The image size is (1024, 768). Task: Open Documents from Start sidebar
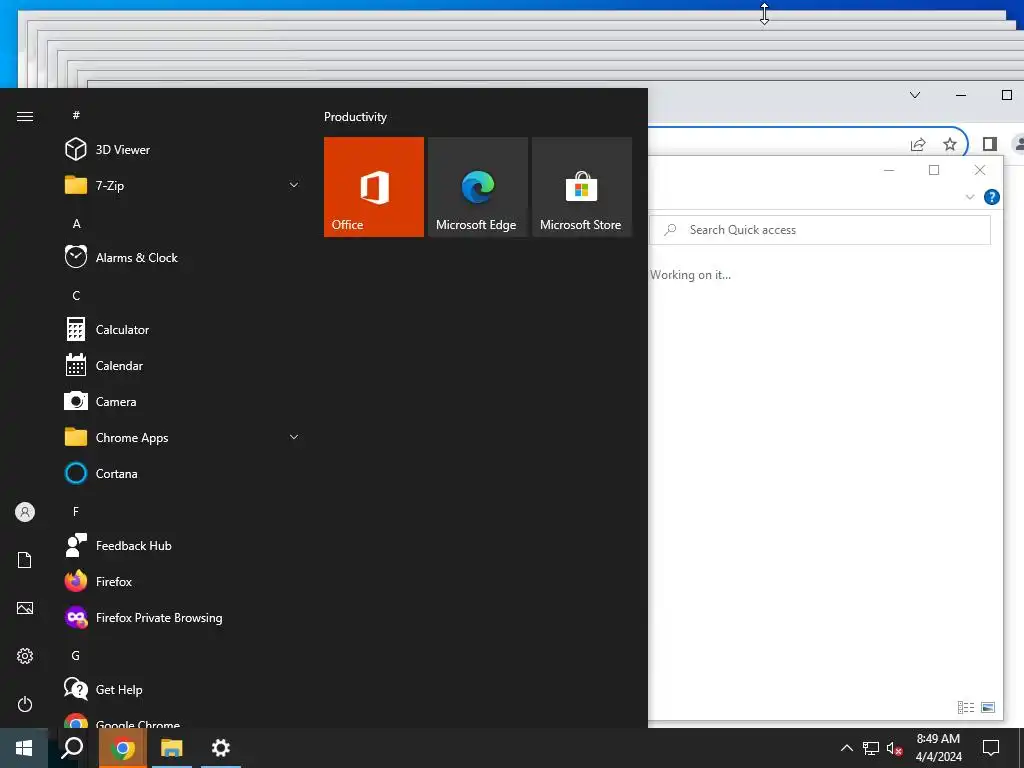click(25, 560)
